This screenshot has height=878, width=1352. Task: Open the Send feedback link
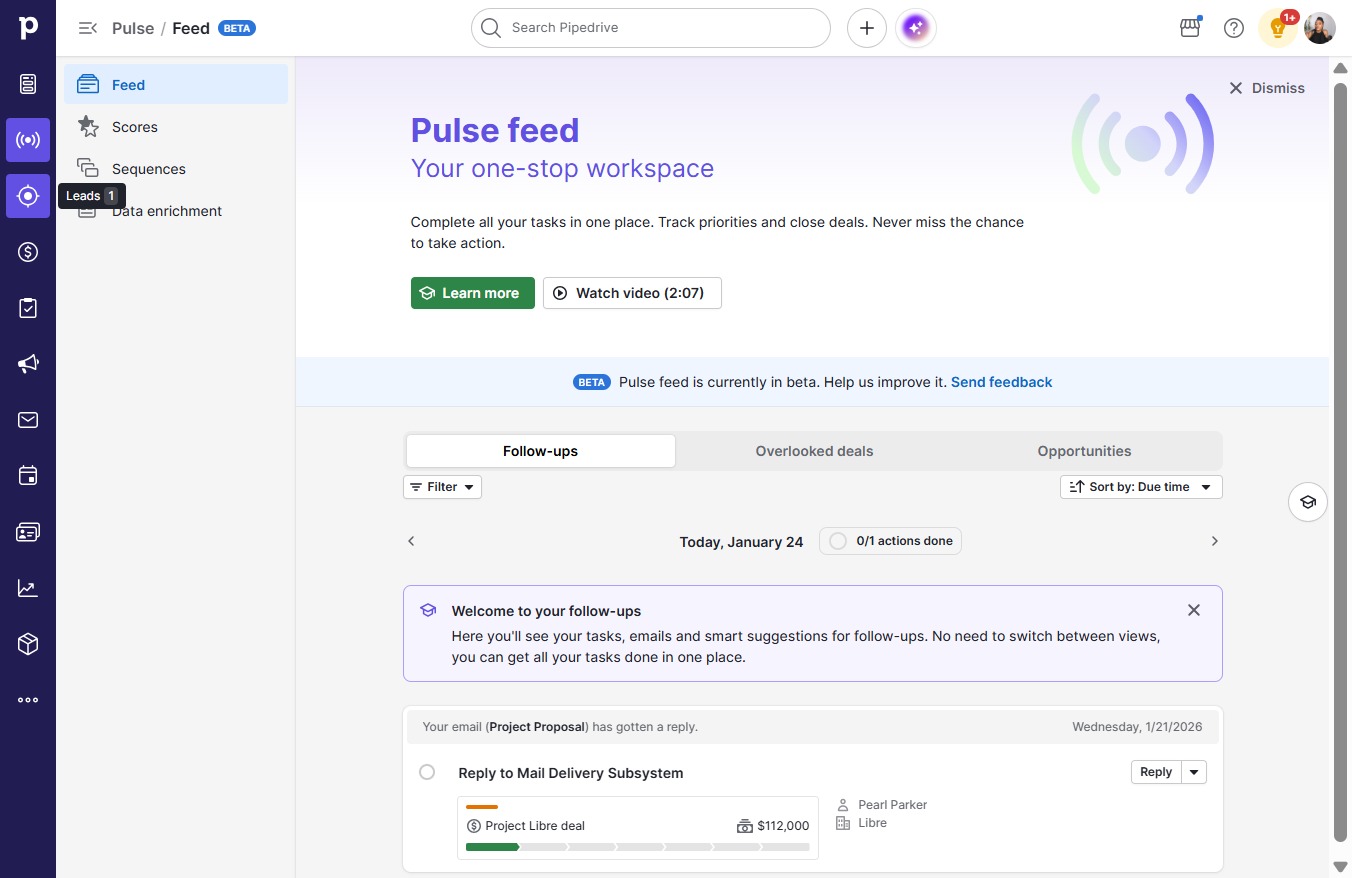pos(1001,382)
